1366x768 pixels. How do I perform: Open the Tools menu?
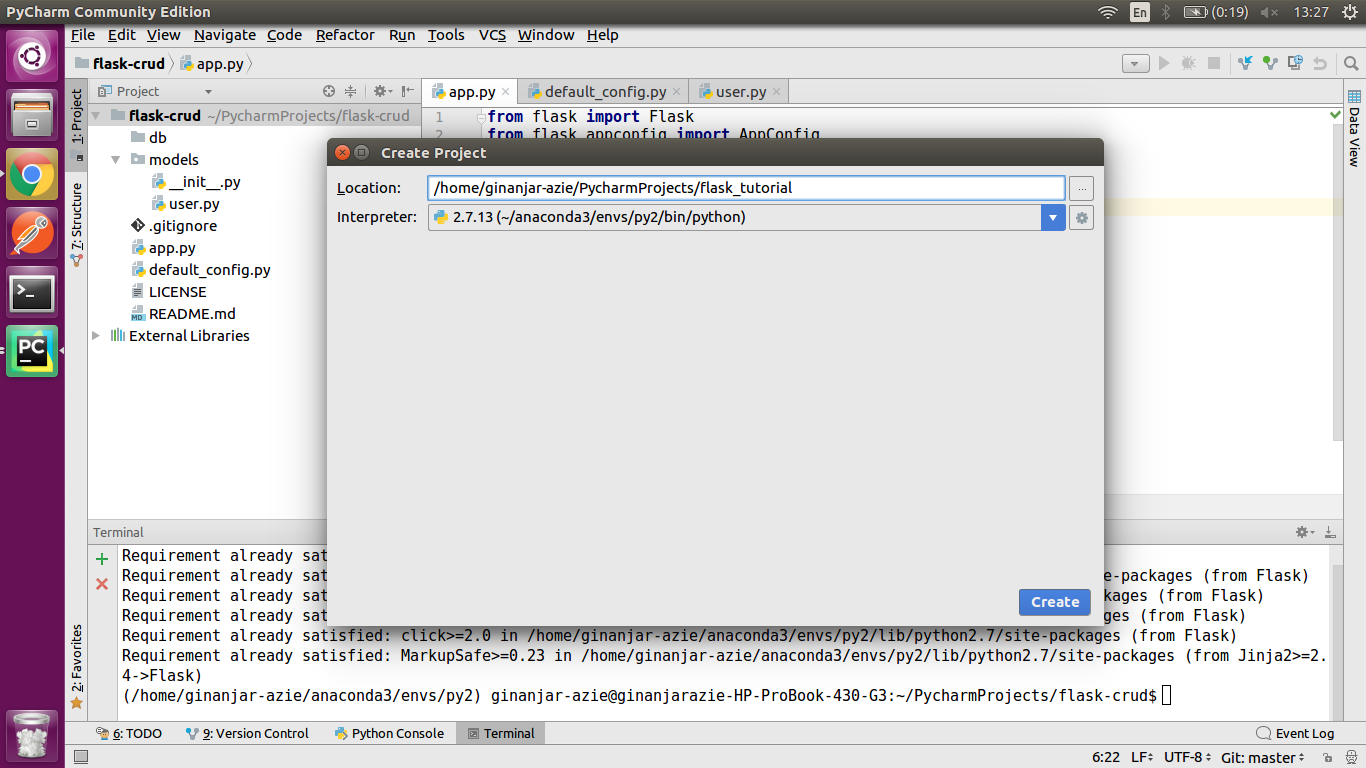point(446,34)
